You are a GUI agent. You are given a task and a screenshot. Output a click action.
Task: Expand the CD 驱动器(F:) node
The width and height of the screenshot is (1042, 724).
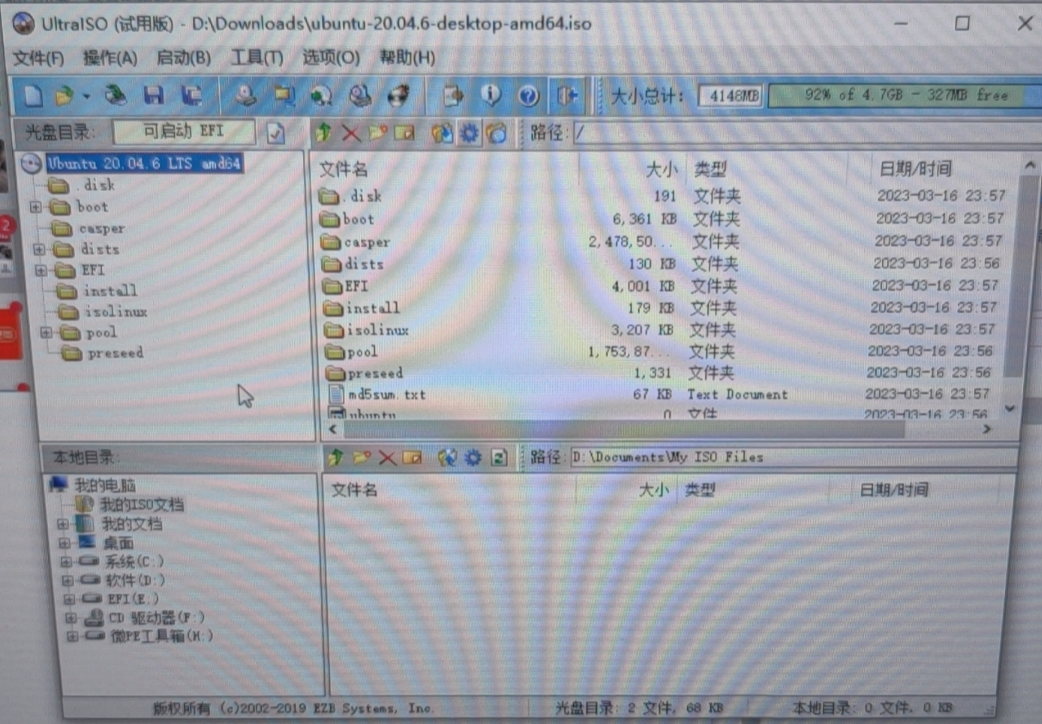[70, 618]
